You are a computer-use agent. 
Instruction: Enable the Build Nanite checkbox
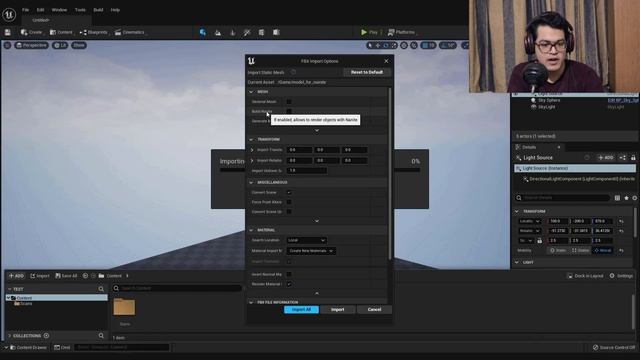coord(289,111)
